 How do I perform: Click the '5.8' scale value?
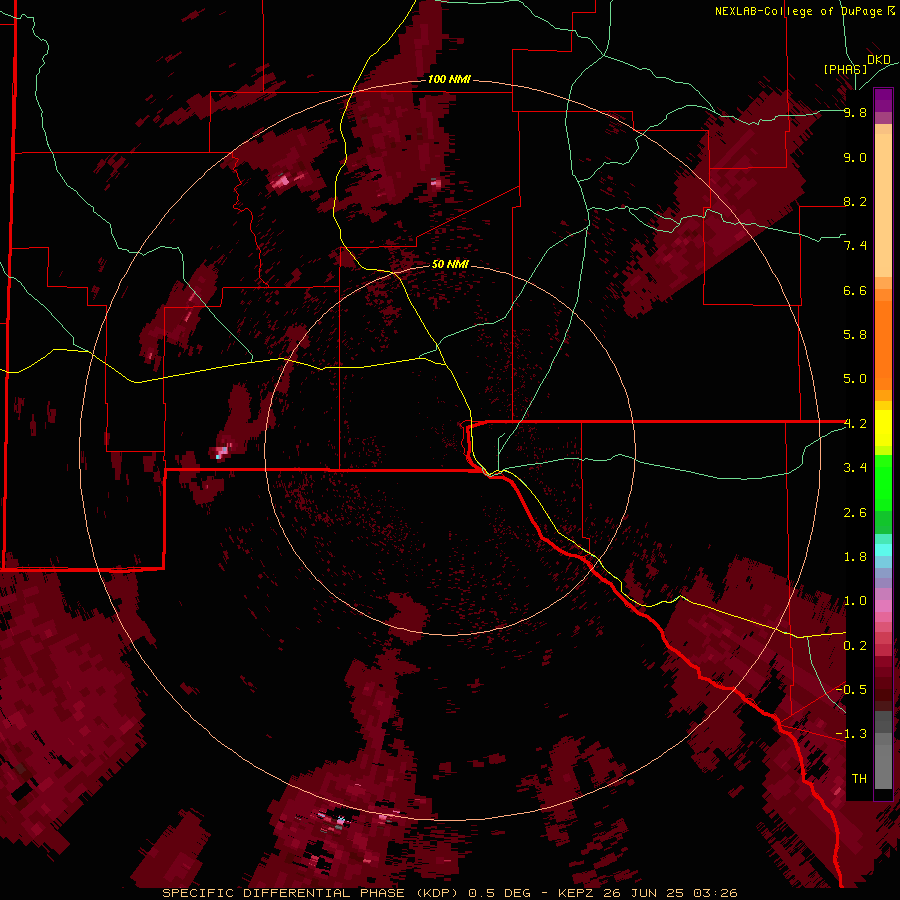point(855,335)
